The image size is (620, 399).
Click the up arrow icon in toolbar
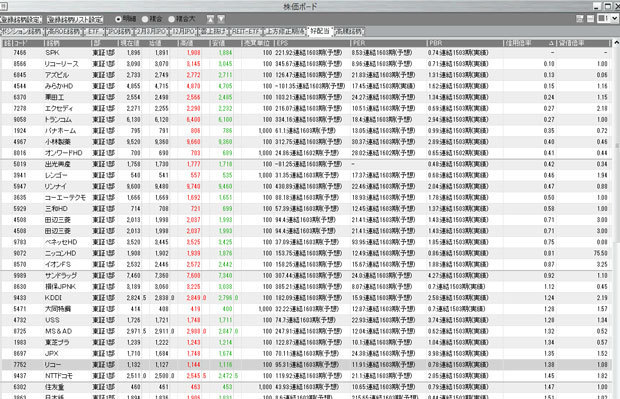[x=211, y=19]
